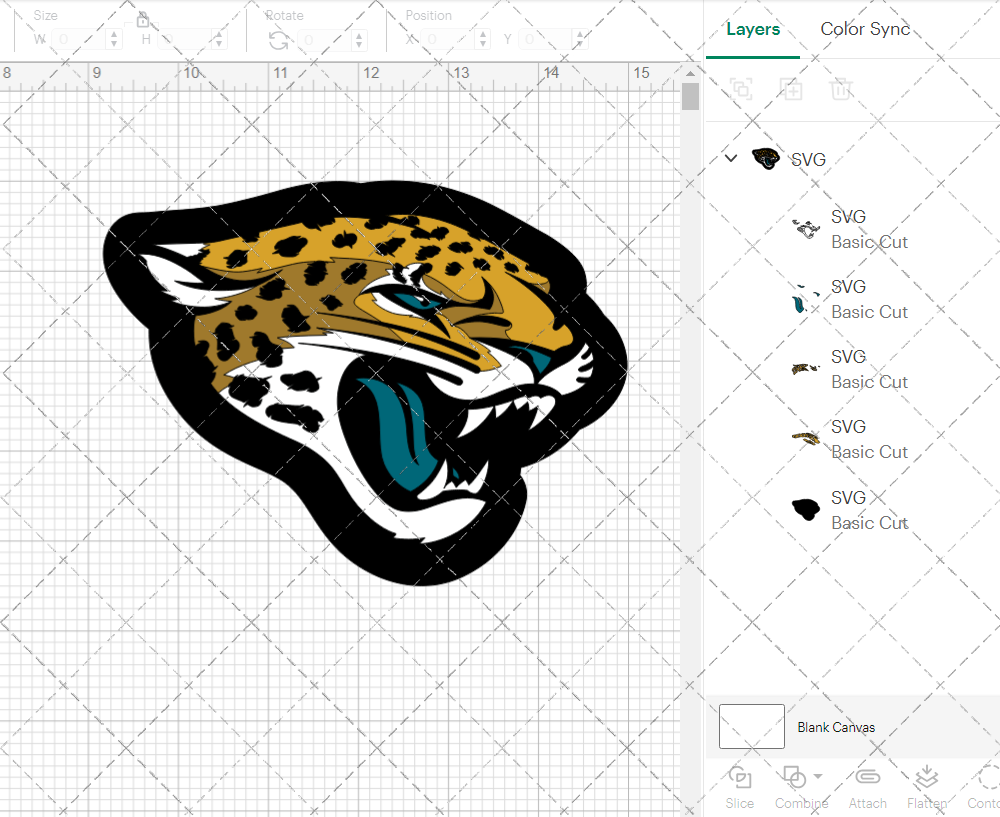
Task: Select the jaguar group thumbnail in Layers
Action: 766,158
